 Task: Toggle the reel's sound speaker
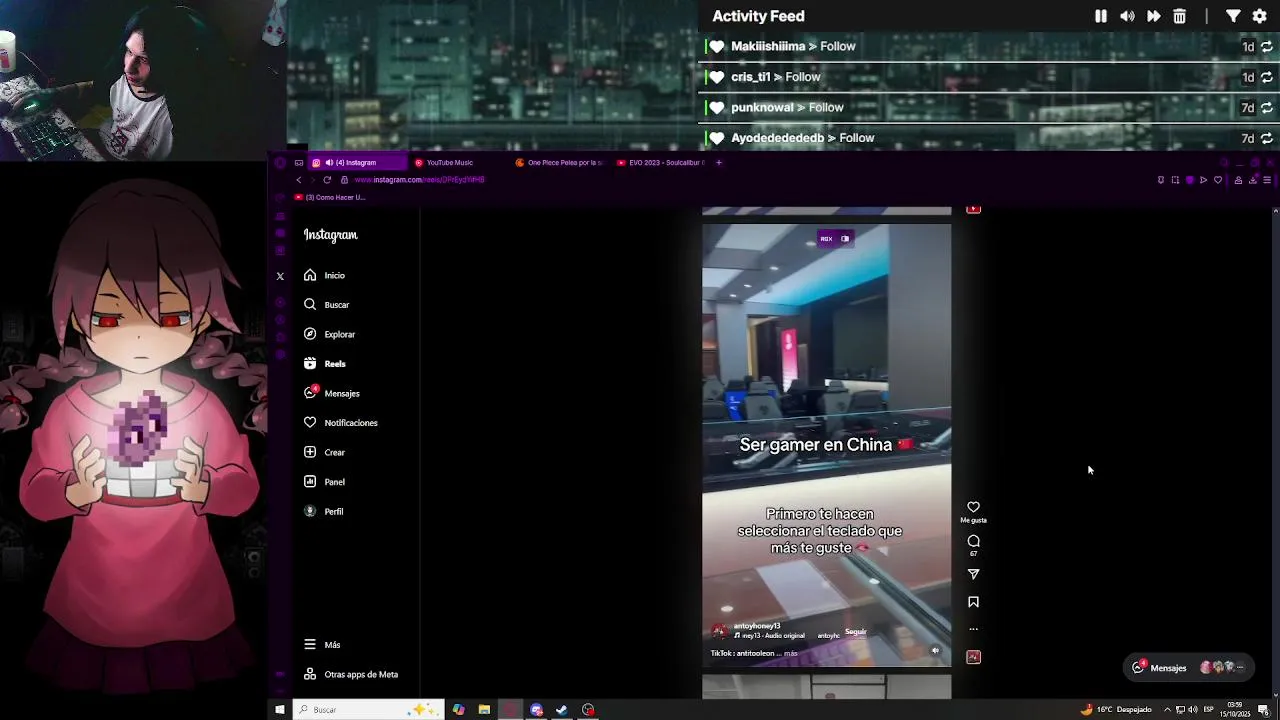935,650
